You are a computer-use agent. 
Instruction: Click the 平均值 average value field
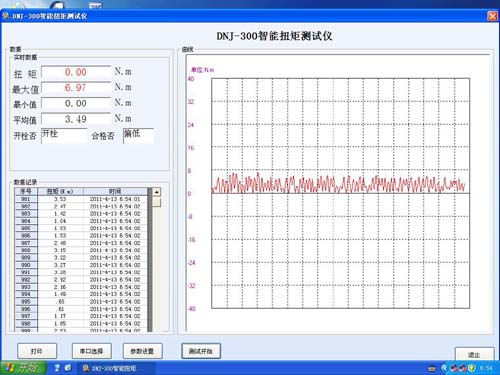pyautogui.click(x=76, y=119)
